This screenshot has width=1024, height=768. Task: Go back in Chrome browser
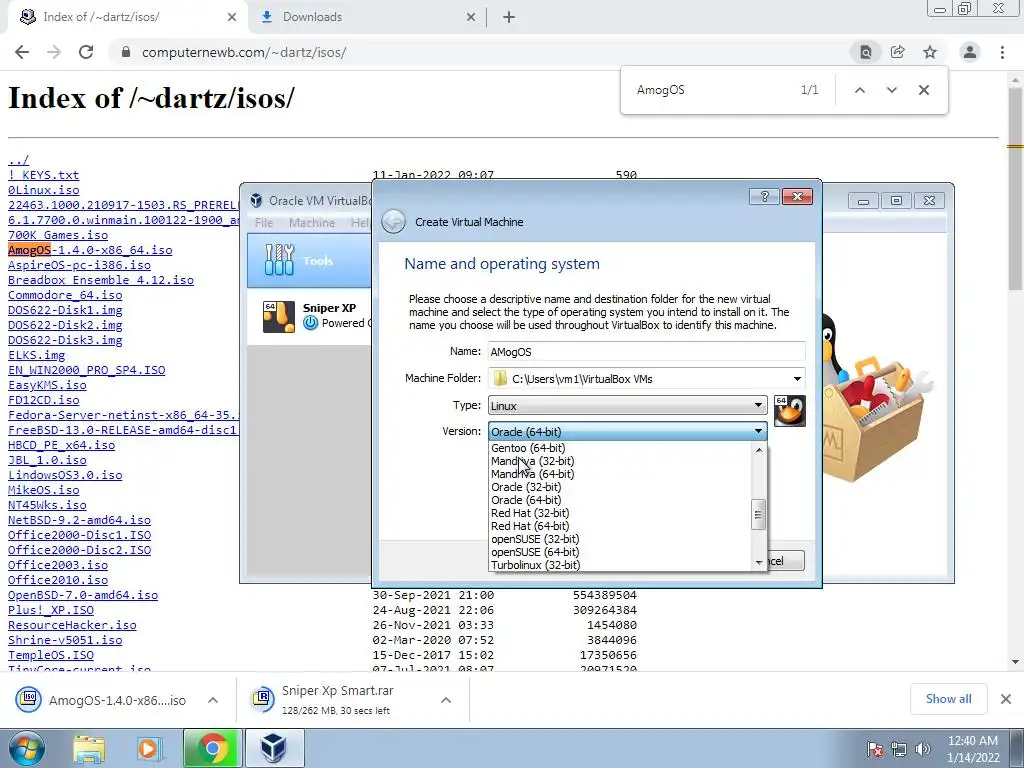point(22,52)
